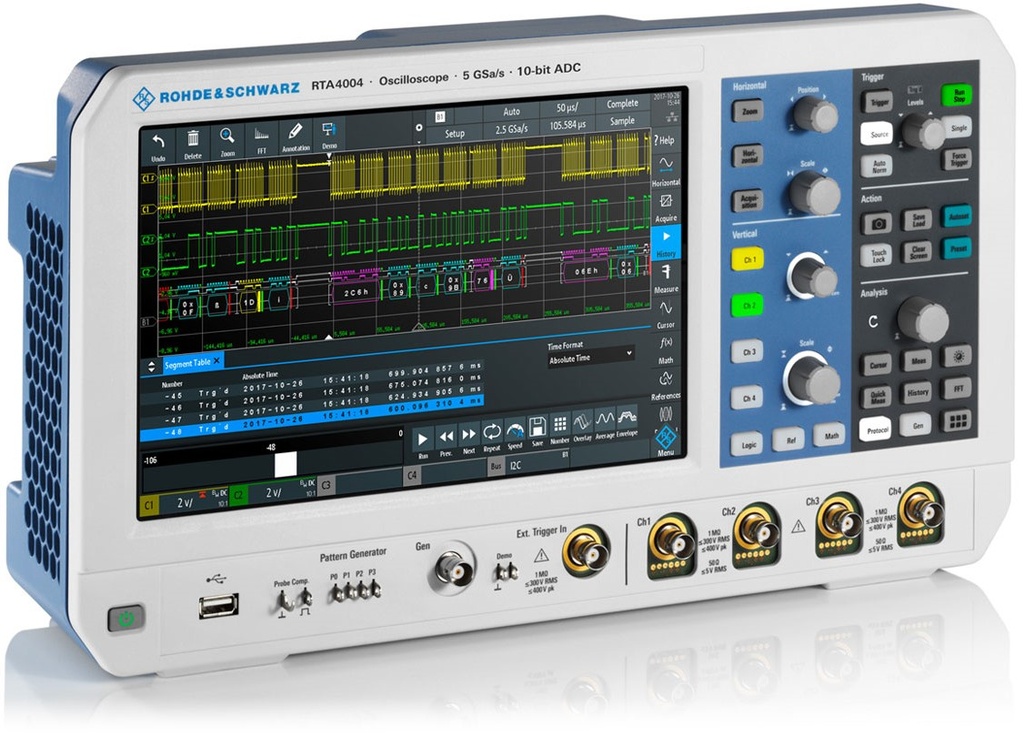Push the green power button on the front

click(x=126, y=617)
